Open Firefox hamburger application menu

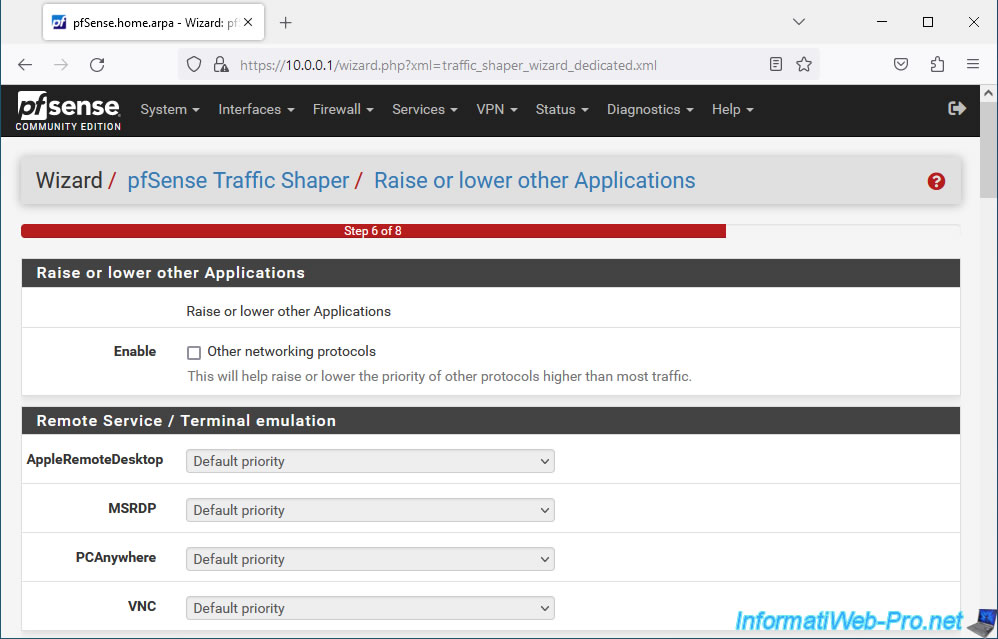coord(973,64)
